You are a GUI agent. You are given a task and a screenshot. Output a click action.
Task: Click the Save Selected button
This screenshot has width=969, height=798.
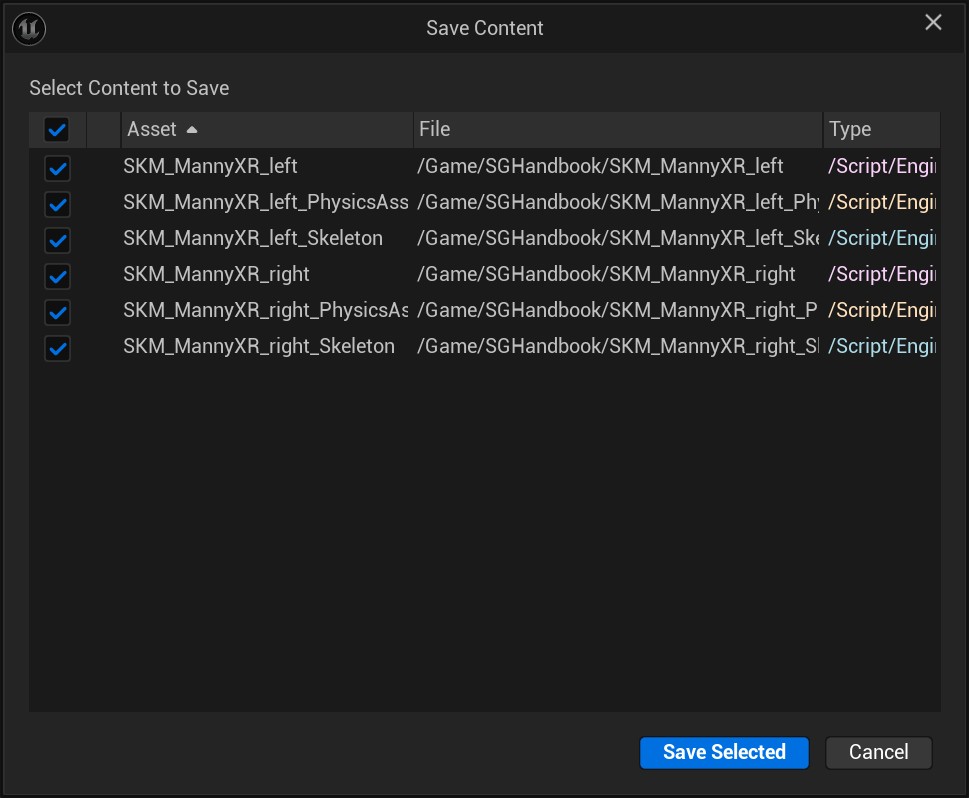click(723, 752)
